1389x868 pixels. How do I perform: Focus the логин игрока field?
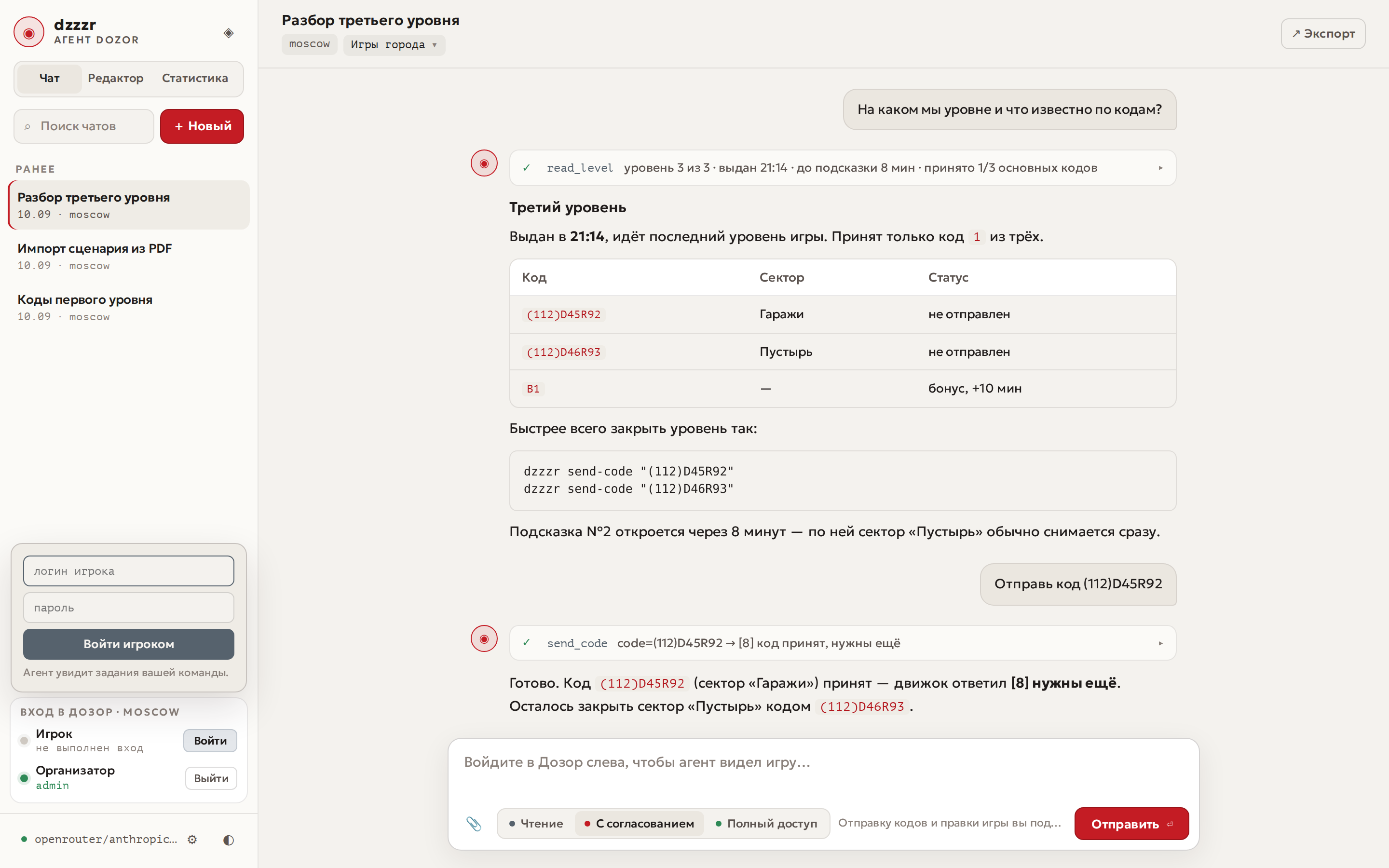(x=129, y=570)
